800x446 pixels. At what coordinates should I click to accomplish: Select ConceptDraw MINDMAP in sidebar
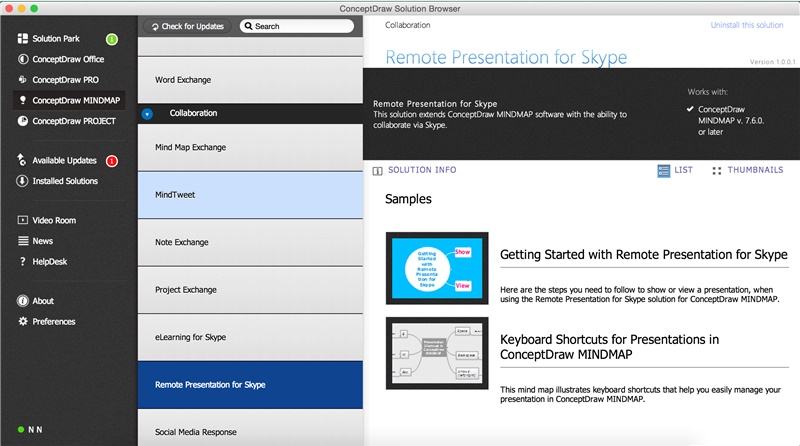click(x=69, y=101)
